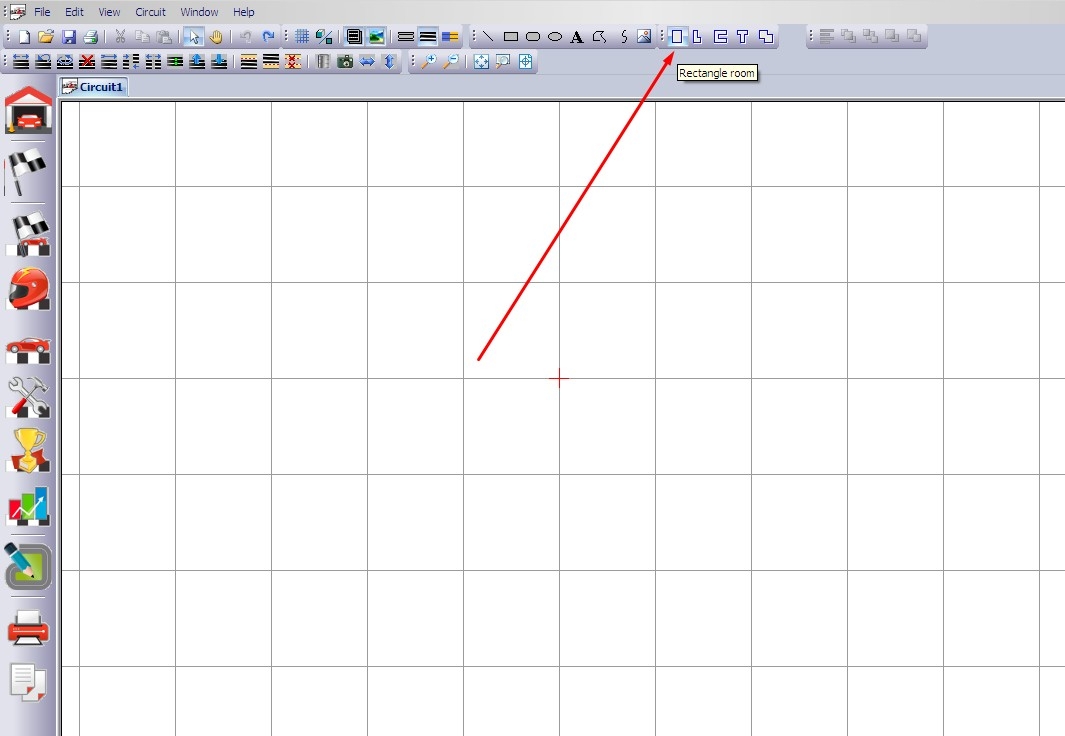Image resolution: width=1065 pixels, height=736 pixels.
Task: Open the File menu
Action: pyautogui.click(x=42, y=12)
